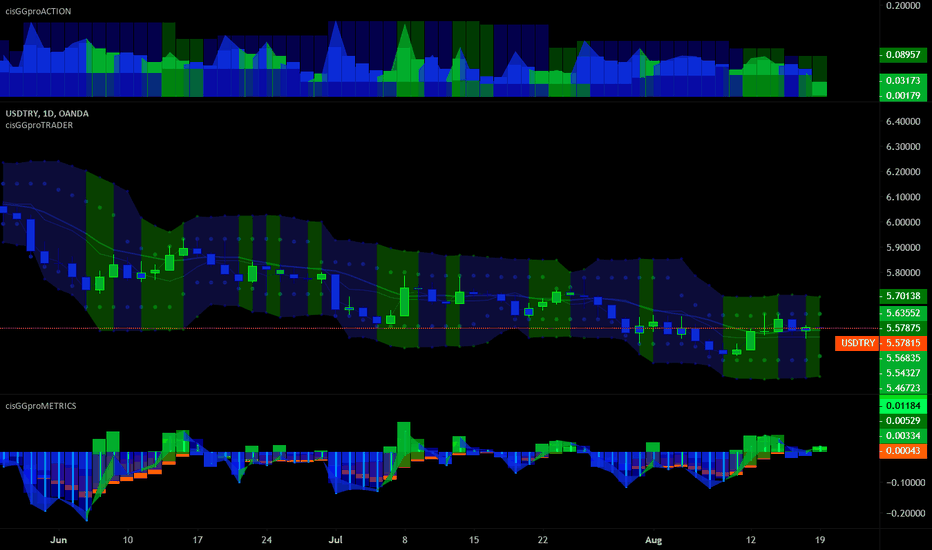
Task: Click the 5.80000 price axis tick
Action: pyautogui.click(x=903, y=273)
